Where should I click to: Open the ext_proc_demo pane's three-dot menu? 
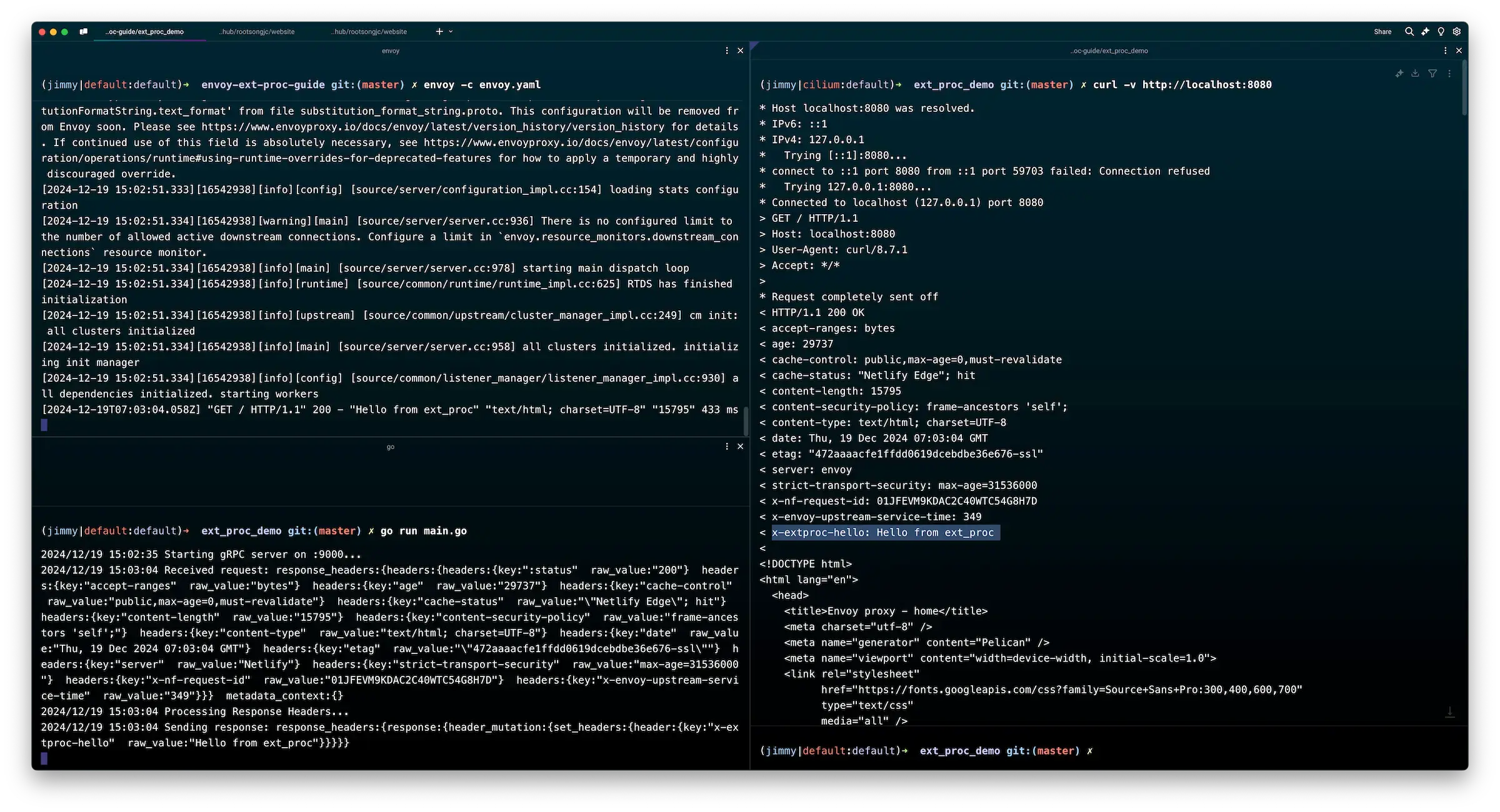click(x=1445, y=51)
